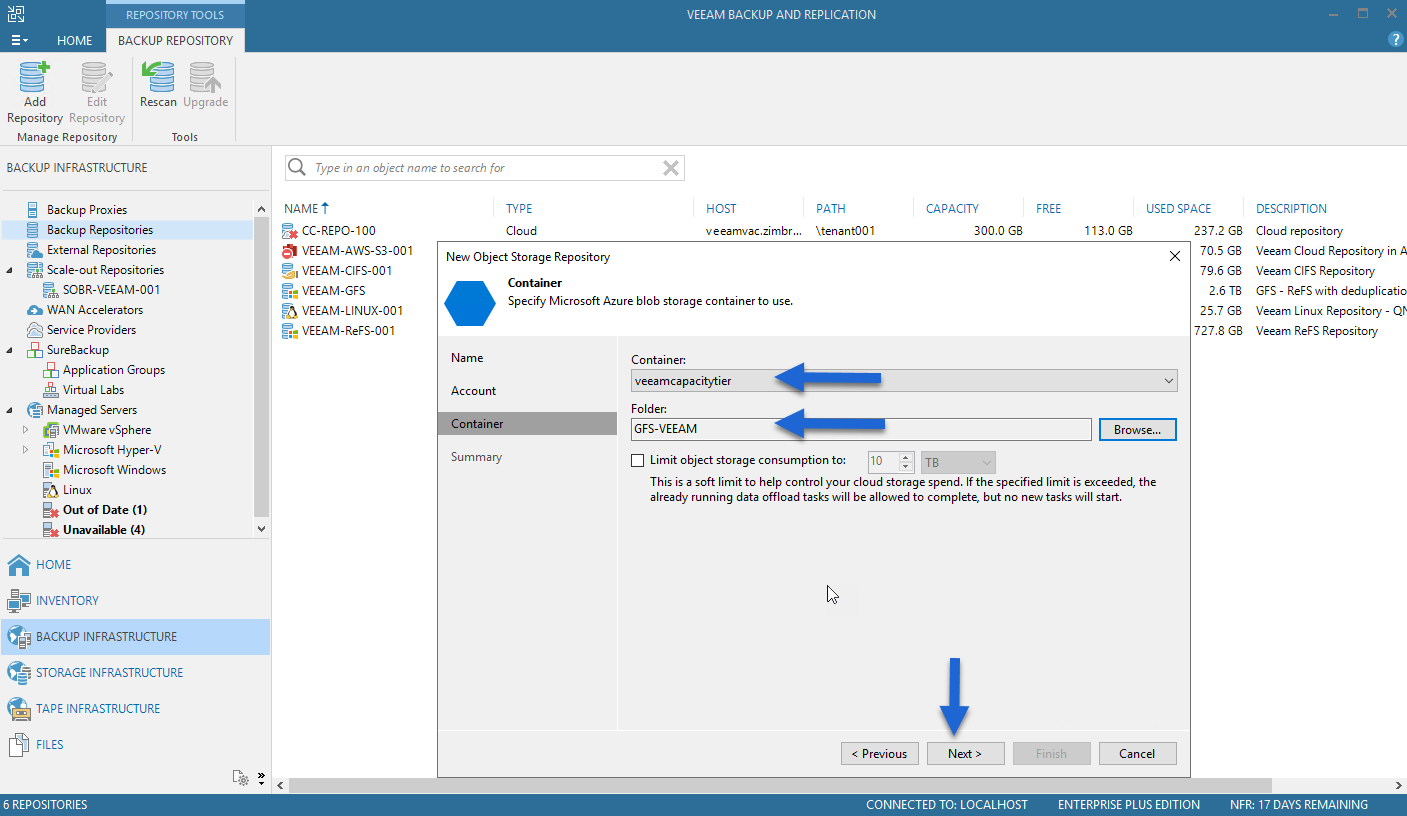This screenshot has height=816, width=1407.
Task: Select Service Providers in the tree
Action: click(91, 330)
